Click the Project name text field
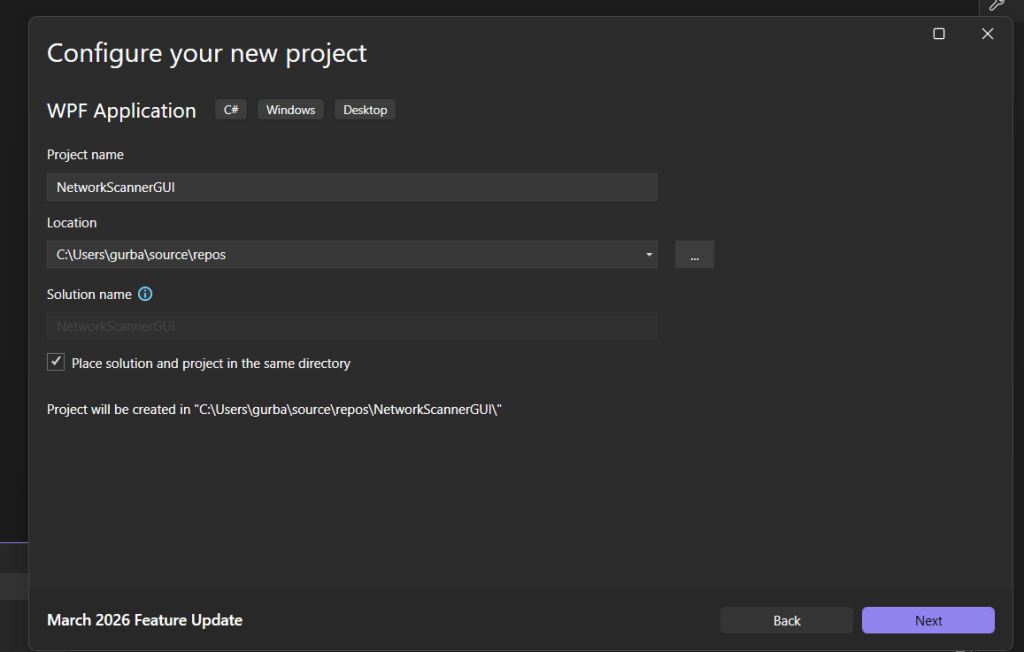 click(351, 187)
